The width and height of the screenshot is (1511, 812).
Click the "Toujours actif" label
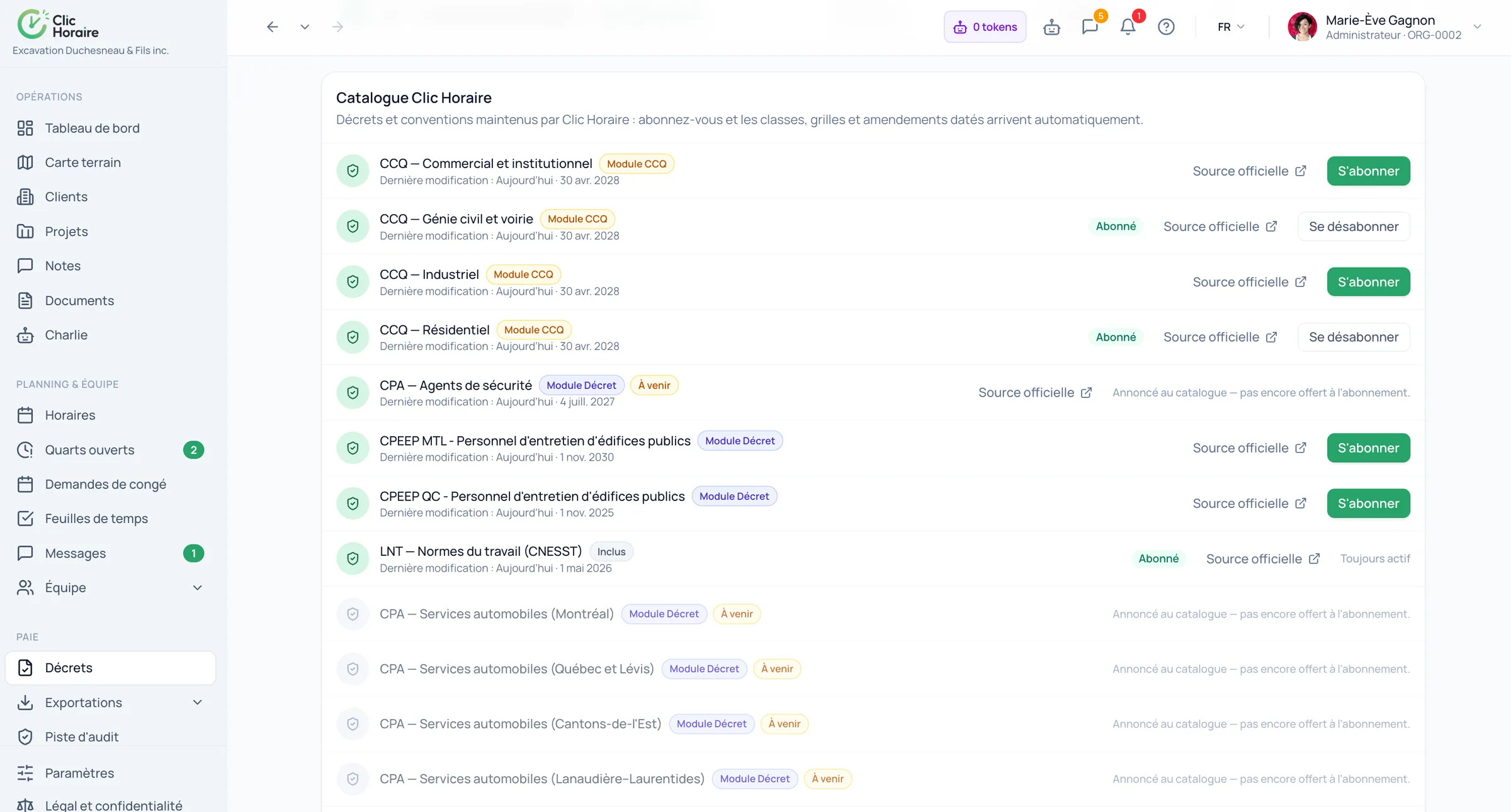[x=1375, y=559]
